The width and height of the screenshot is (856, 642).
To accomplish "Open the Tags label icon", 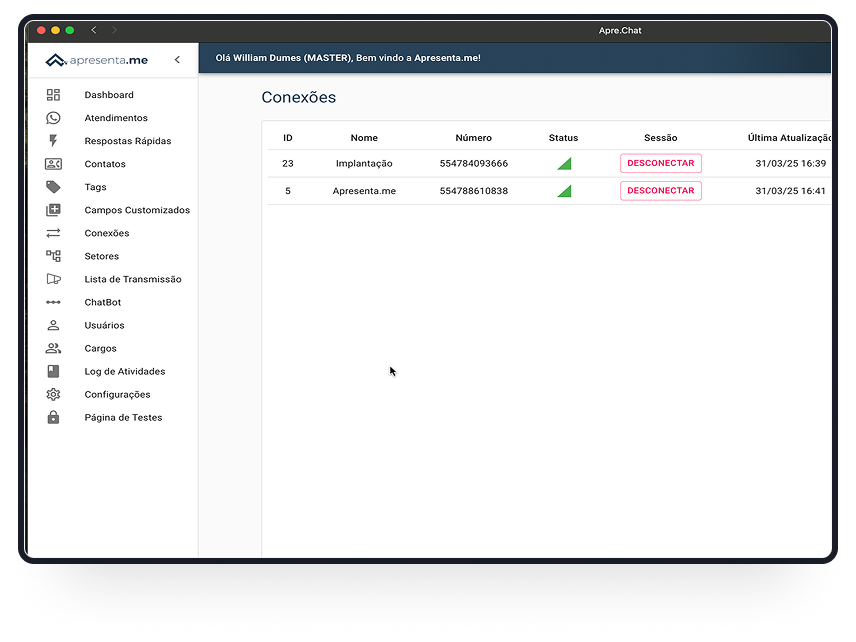I will pyautogui.click(x=53, y=187).
